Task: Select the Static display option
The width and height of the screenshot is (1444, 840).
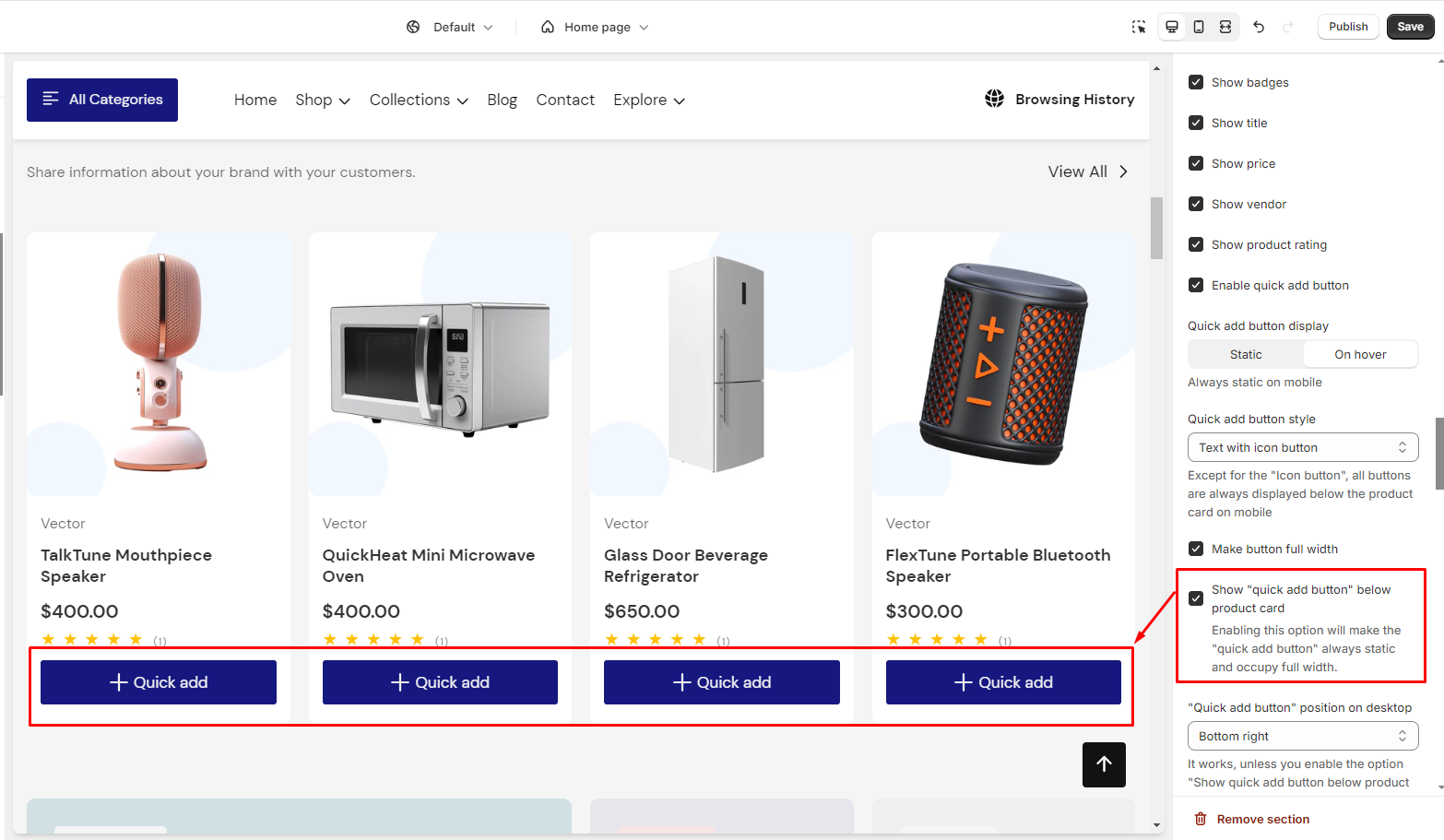Action: tap(1246, 354)
